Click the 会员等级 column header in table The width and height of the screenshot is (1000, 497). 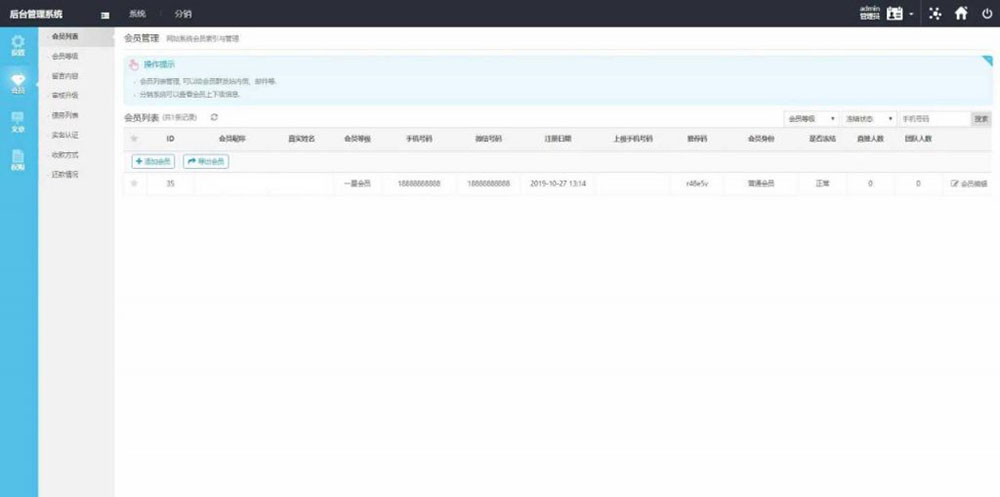(x=358, y=138)
